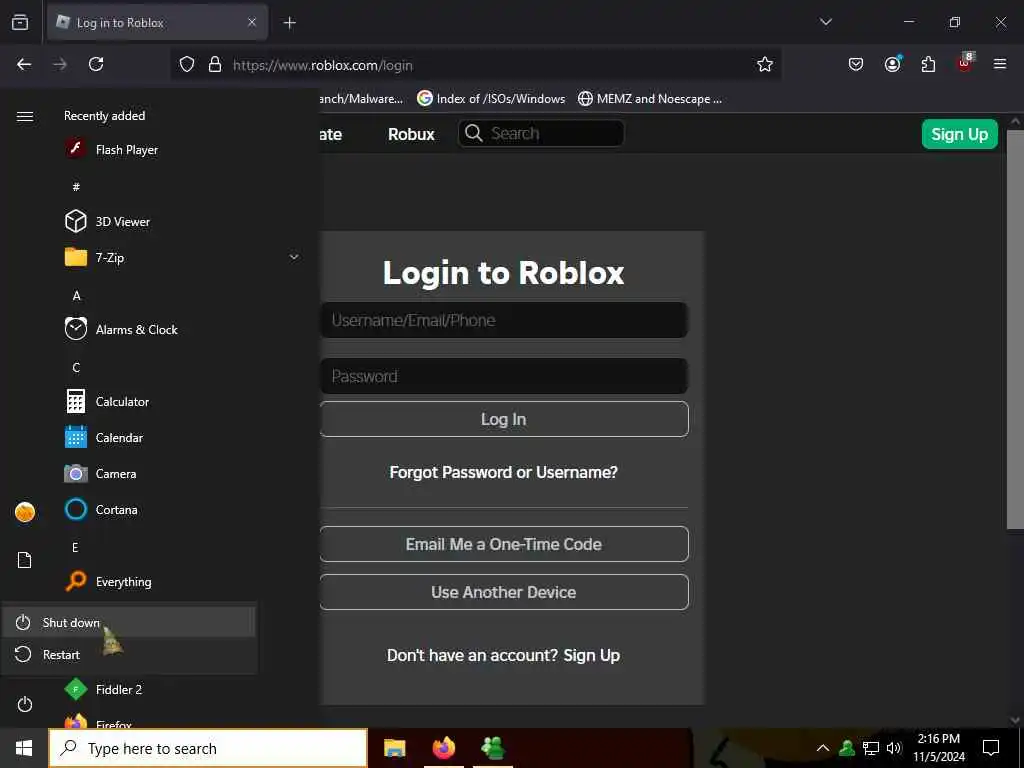Click Email Me a One-Time Code
This screenshot has width=1024, height=768.
(504, 544)
